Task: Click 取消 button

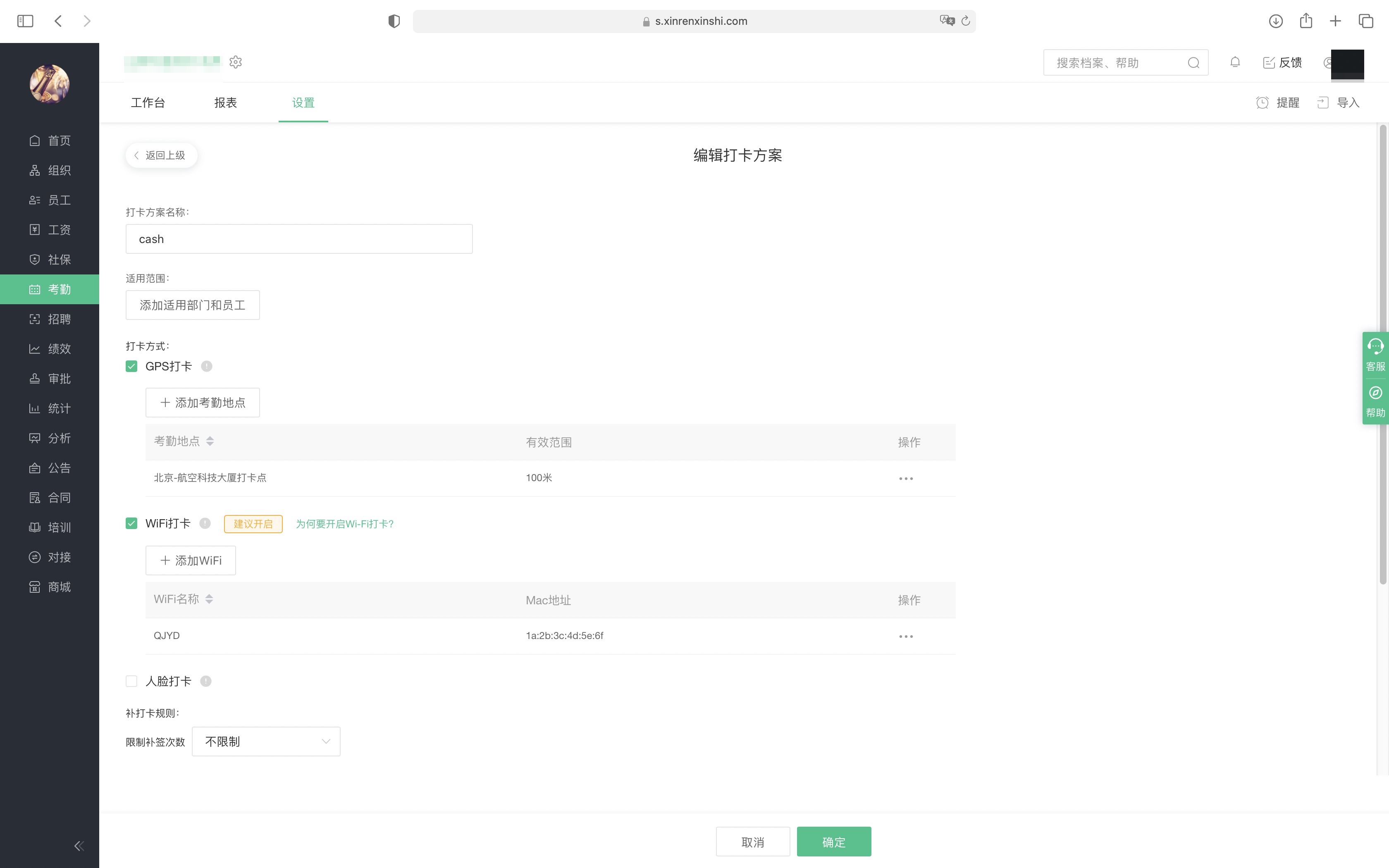Action: pos(752,842)
